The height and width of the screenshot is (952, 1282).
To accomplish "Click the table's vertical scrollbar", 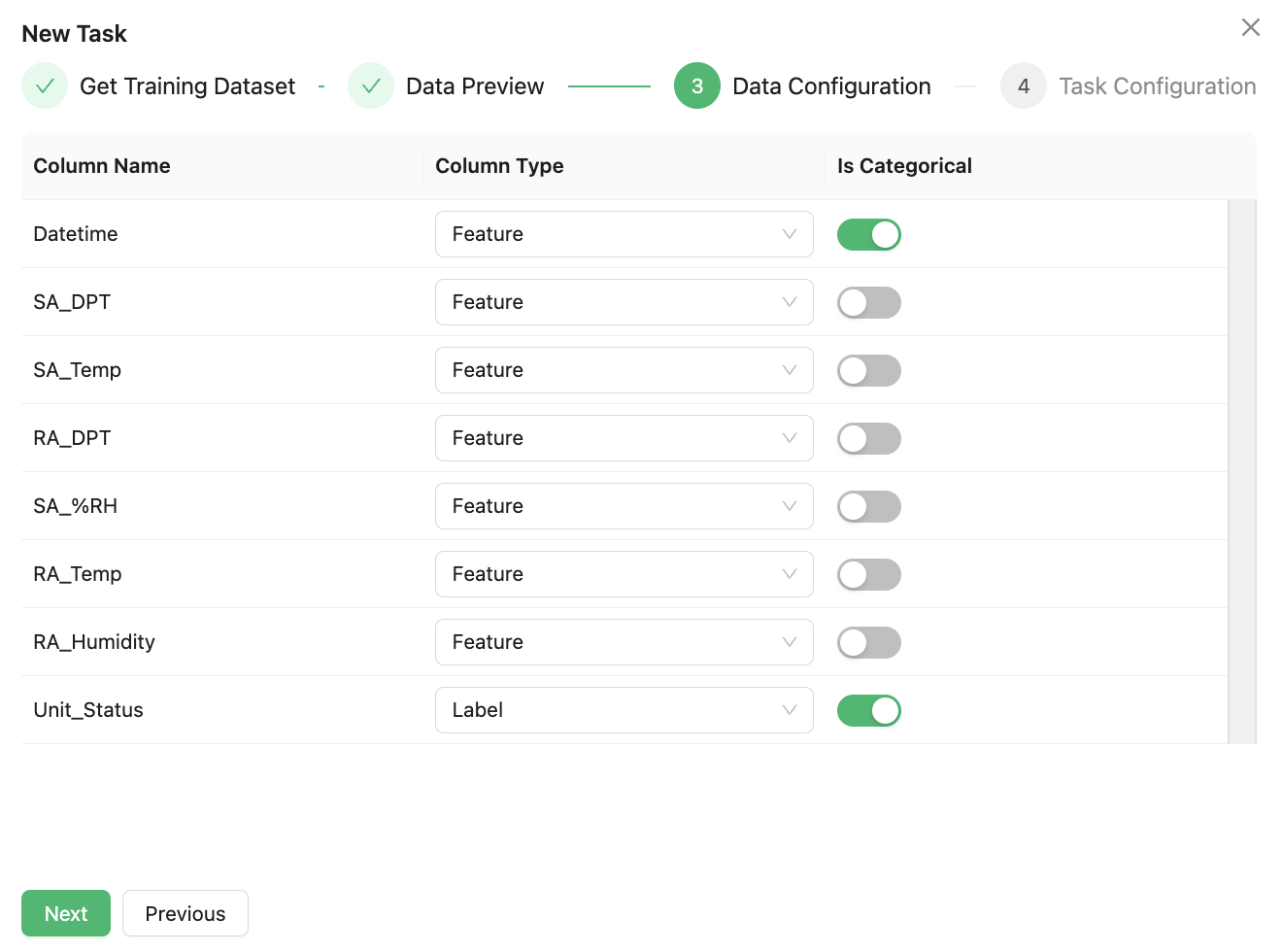I will pos(1241,472).
